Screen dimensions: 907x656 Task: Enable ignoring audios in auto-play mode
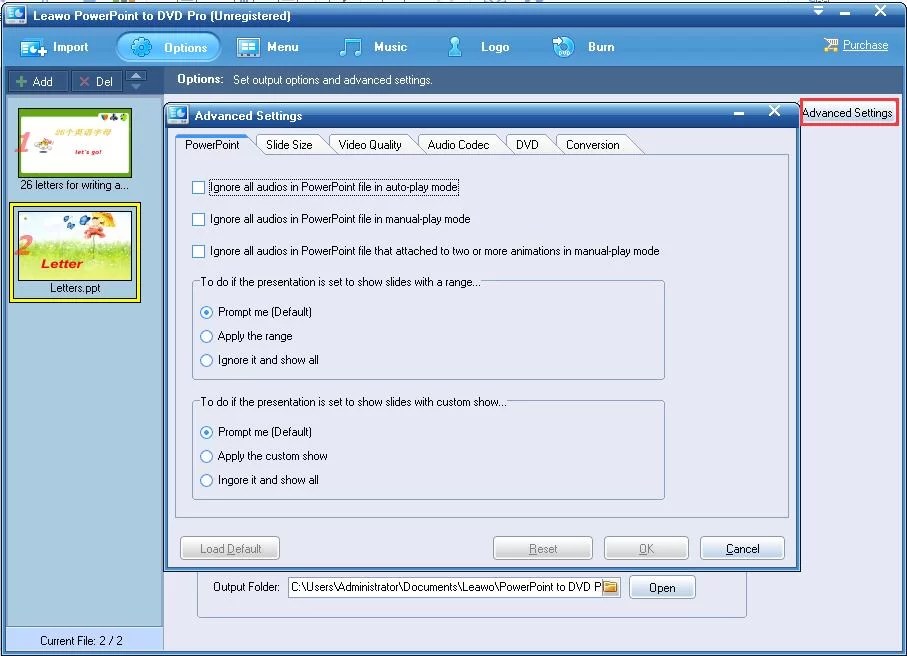pyautogui.click(x=197, y=187)
